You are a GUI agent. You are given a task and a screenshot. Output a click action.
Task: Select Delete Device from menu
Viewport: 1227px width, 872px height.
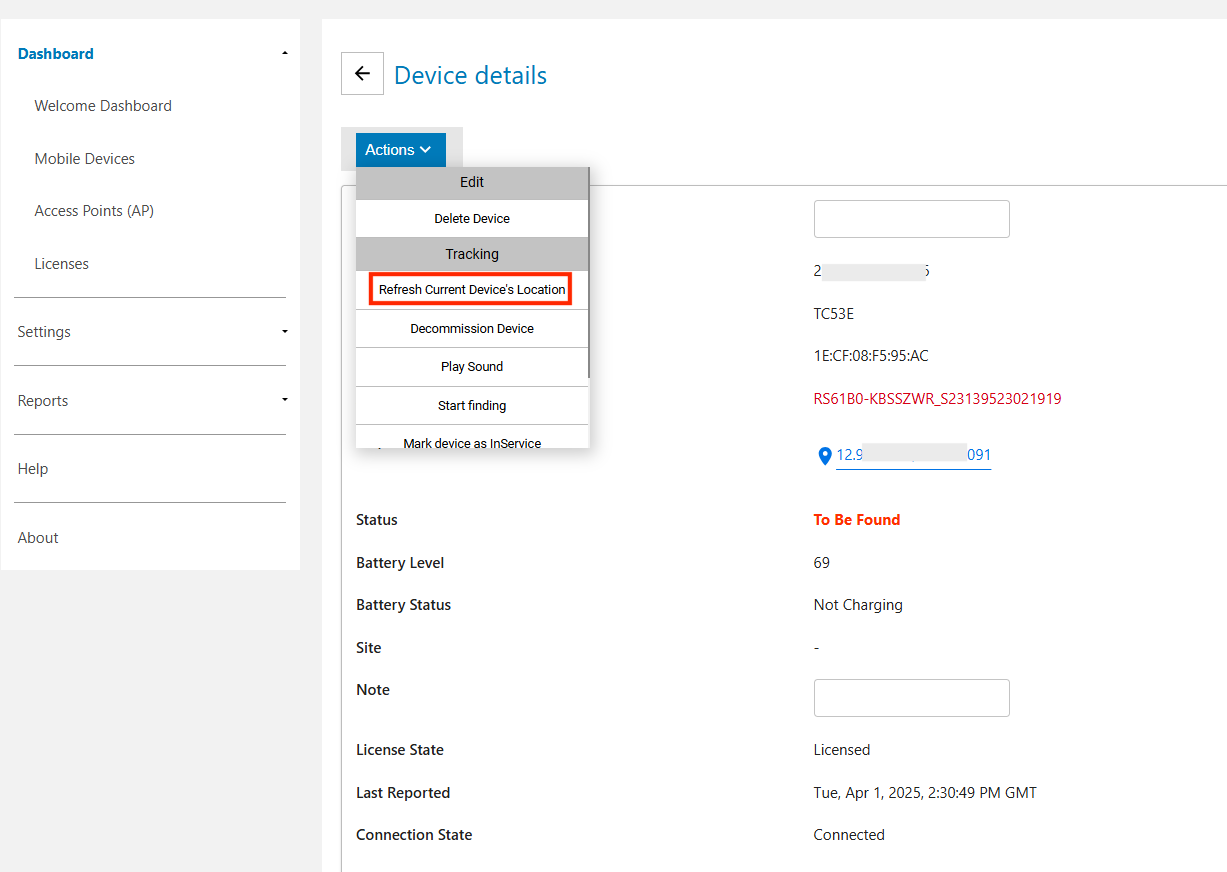472,219
